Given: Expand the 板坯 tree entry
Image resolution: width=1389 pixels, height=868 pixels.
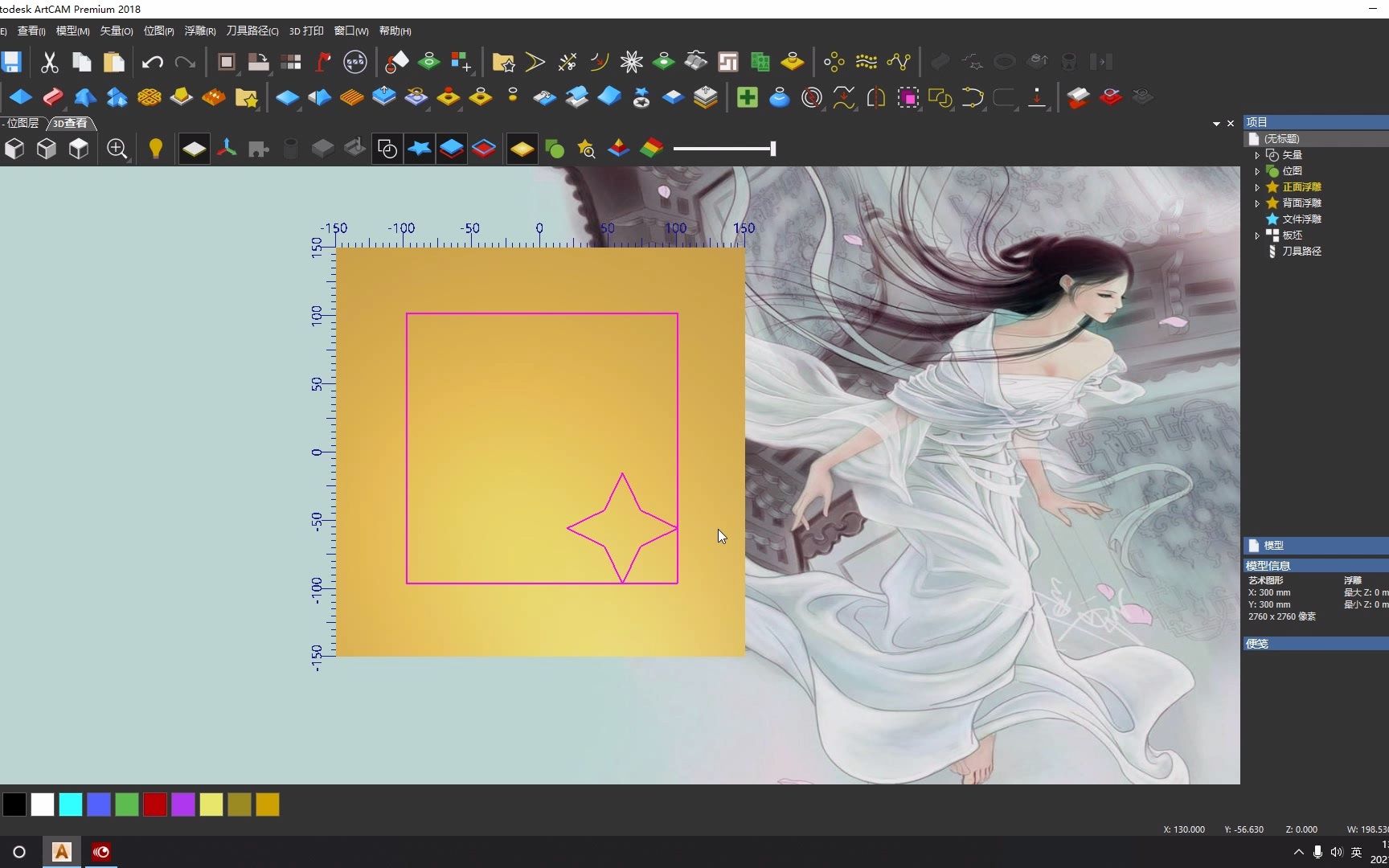Looking at the screenshot, I should pyautogui.click(x=1259, y=235).
